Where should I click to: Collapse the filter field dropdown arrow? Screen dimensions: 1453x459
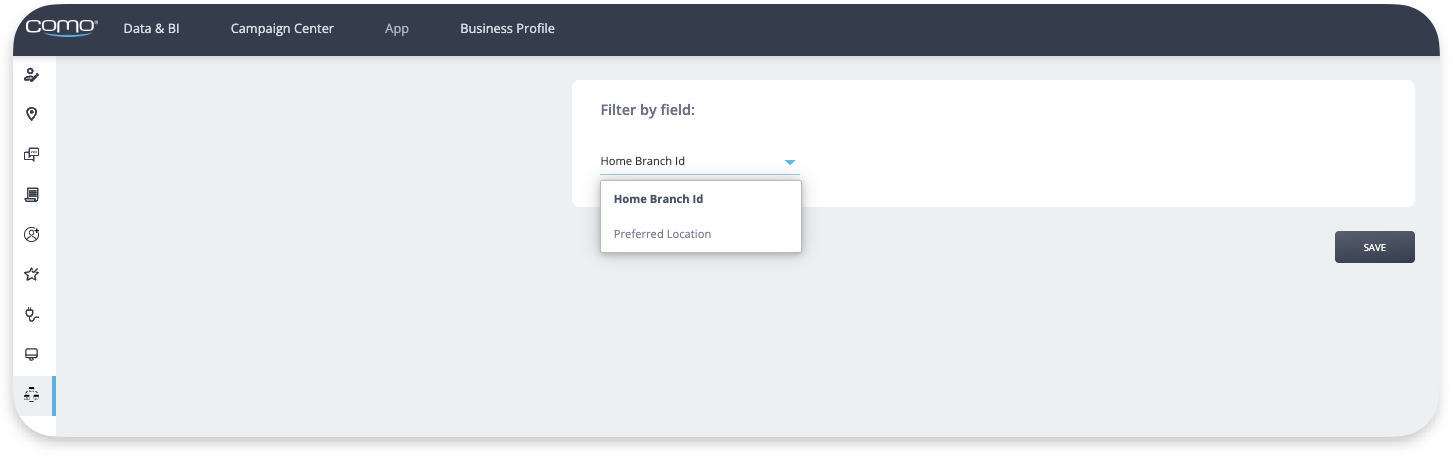(790, 162)
